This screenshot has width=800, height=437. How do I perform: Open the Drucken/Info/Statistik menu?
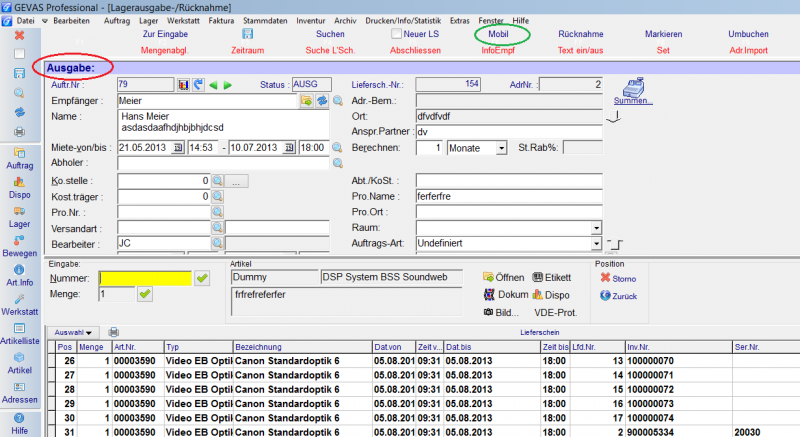403,21
